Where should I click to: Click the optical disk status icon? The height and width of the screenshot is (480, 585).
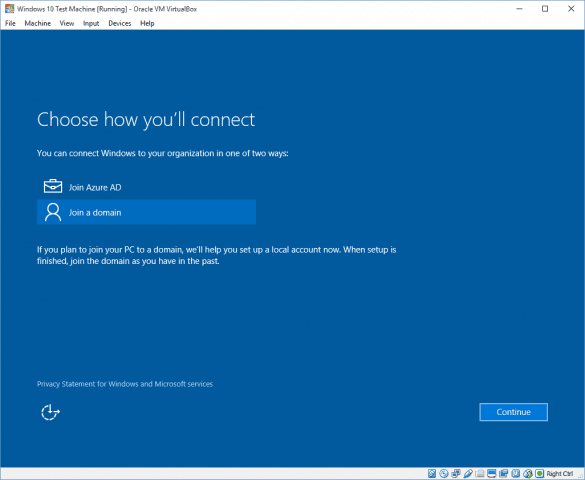444,474
